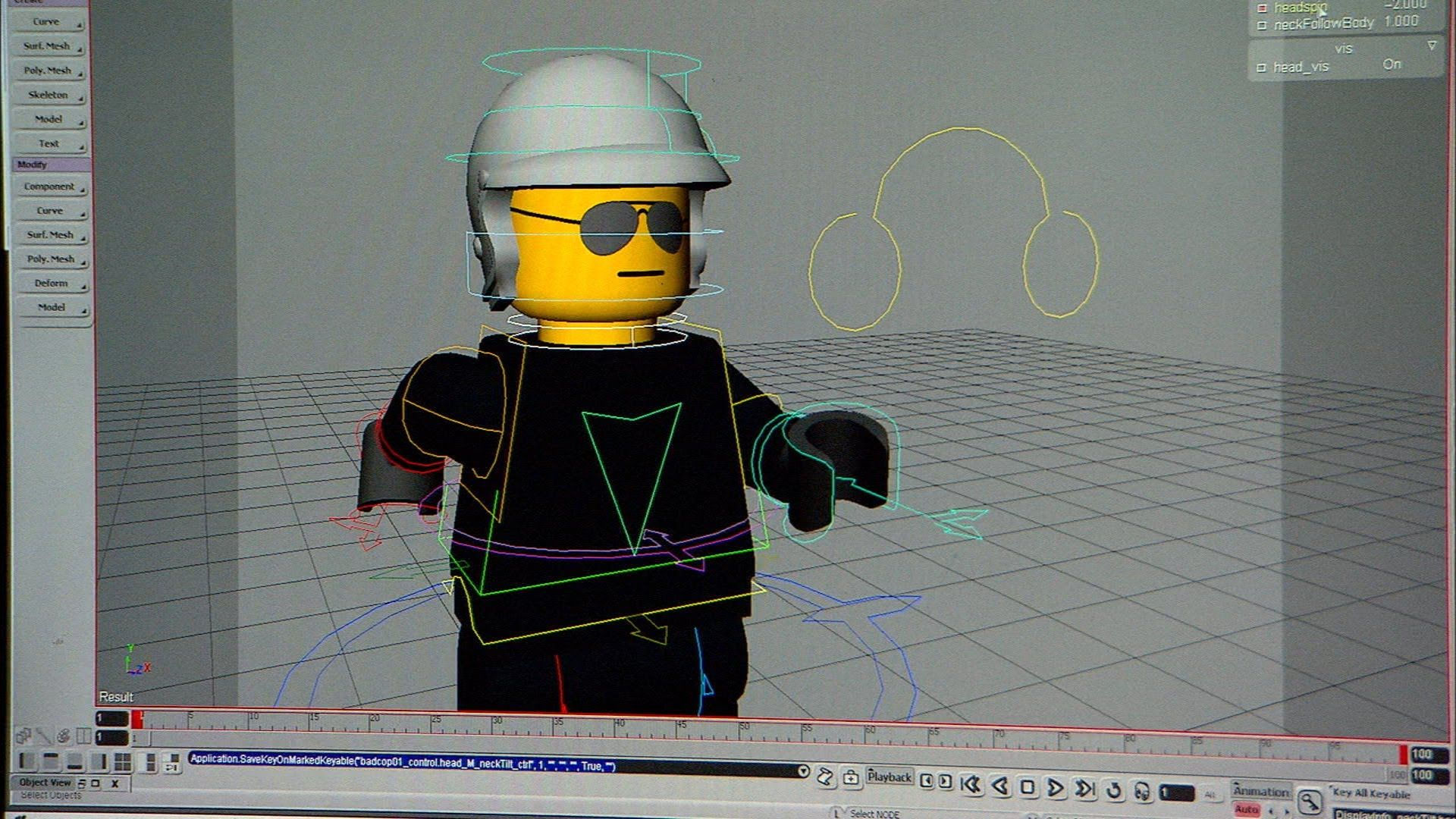Viewport: 1456px width, 819px height.
Task: Select the right-panel layout icon
Action: (x=99, y=761)
